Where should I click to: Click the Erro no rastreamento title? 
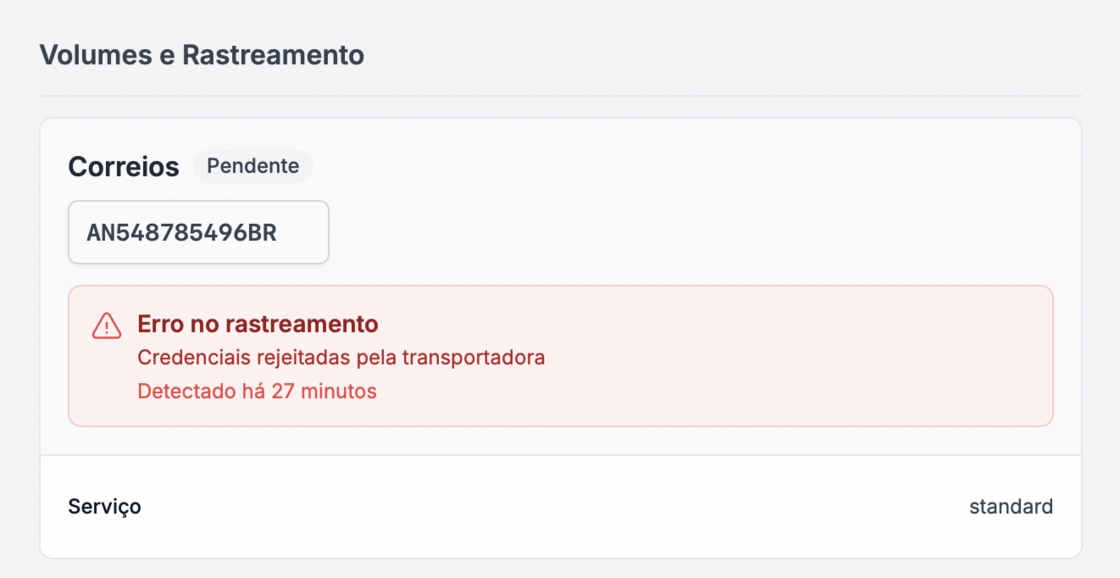258,324
